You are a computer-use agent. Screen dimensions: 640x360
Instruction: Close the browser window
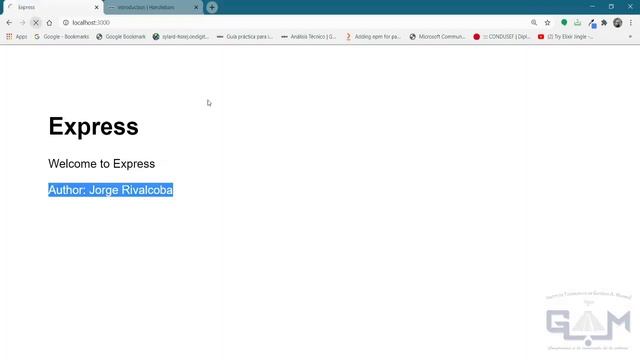pyautogui.click(x=630, y=7)
